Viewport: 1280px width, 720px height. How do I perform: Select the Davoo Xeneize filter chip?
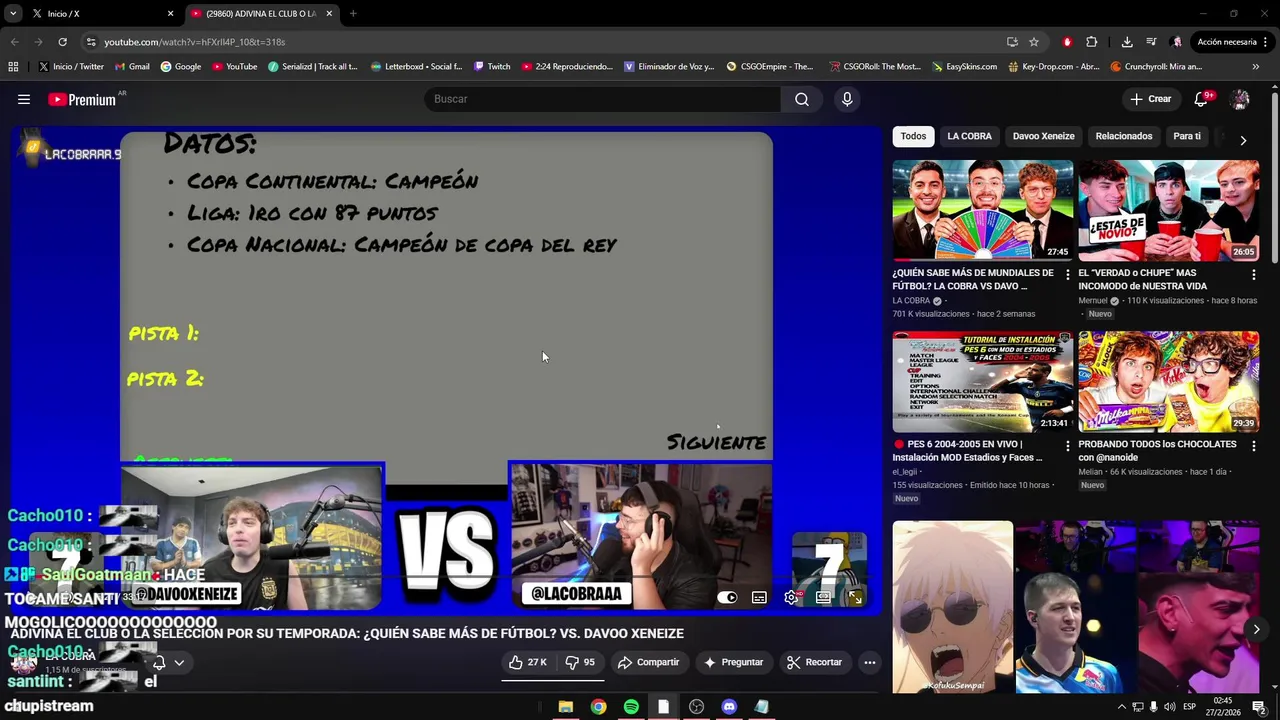point(1043,136)
